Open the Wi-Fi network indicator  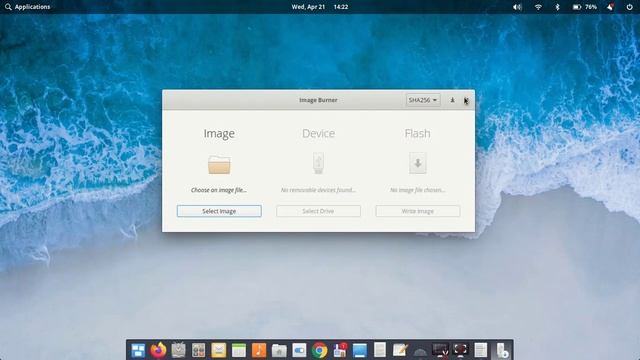pos(538,7)
